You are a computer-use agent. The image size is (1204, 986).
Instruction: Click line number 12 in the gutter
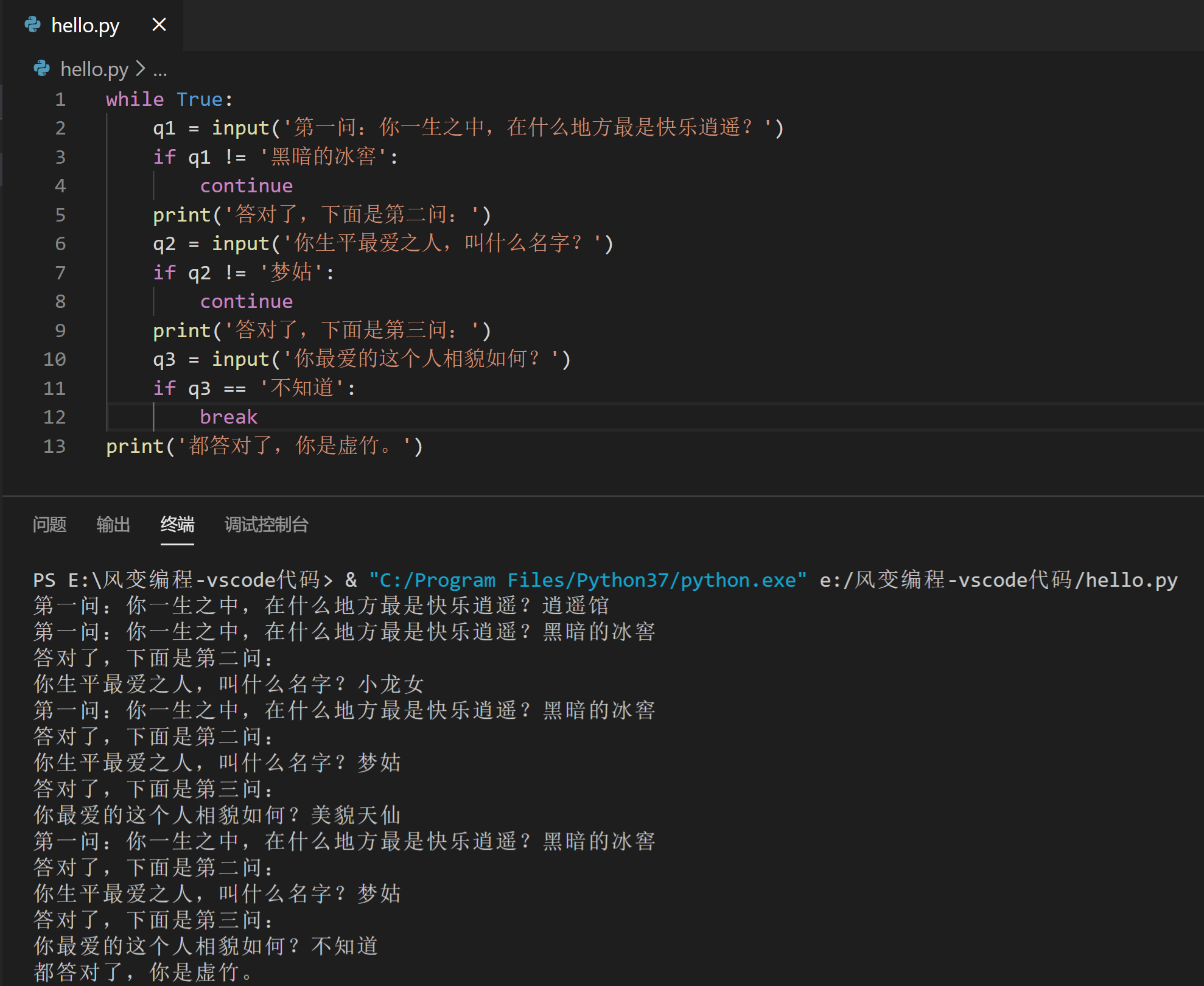54,416
